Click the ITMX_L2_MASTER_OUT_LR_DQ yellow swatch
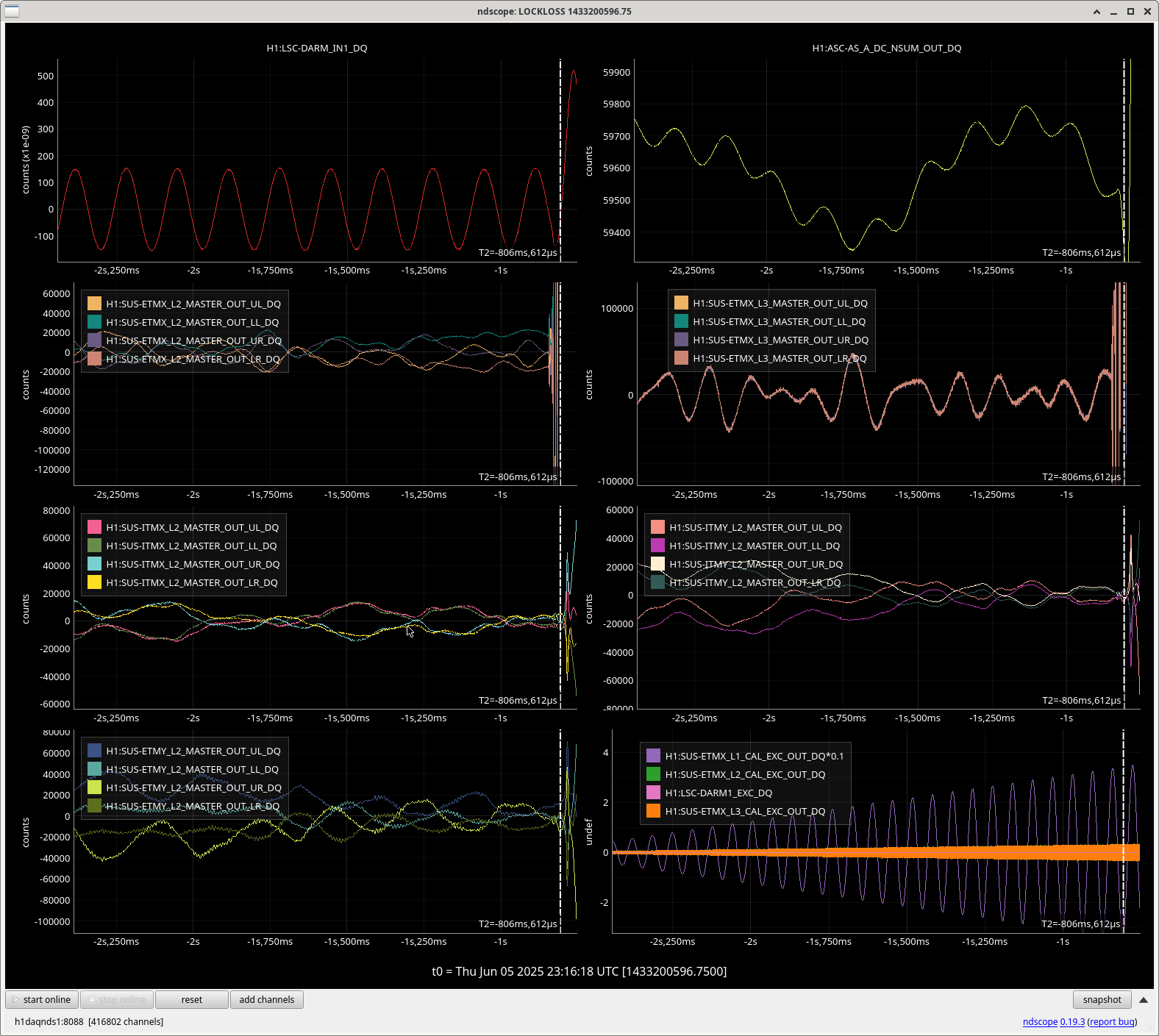The image size is (1159, 1036). pos(94,582)
